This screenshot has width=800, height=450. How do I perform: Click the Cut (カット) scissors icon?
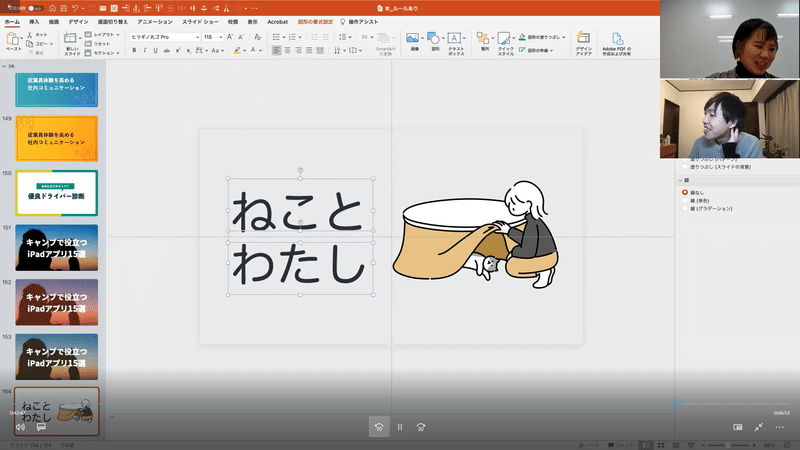tap(30, 35)
